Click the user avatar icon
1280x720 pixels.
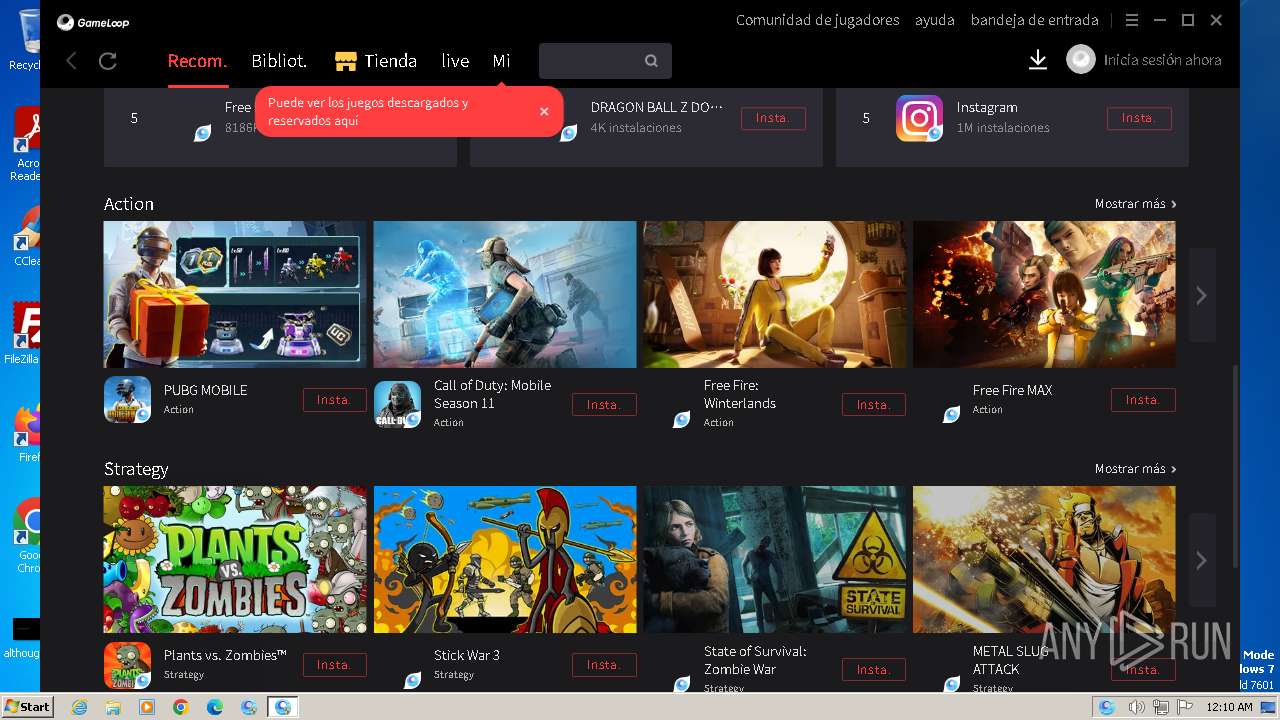pyautogui.click(x=1081, y=60)
